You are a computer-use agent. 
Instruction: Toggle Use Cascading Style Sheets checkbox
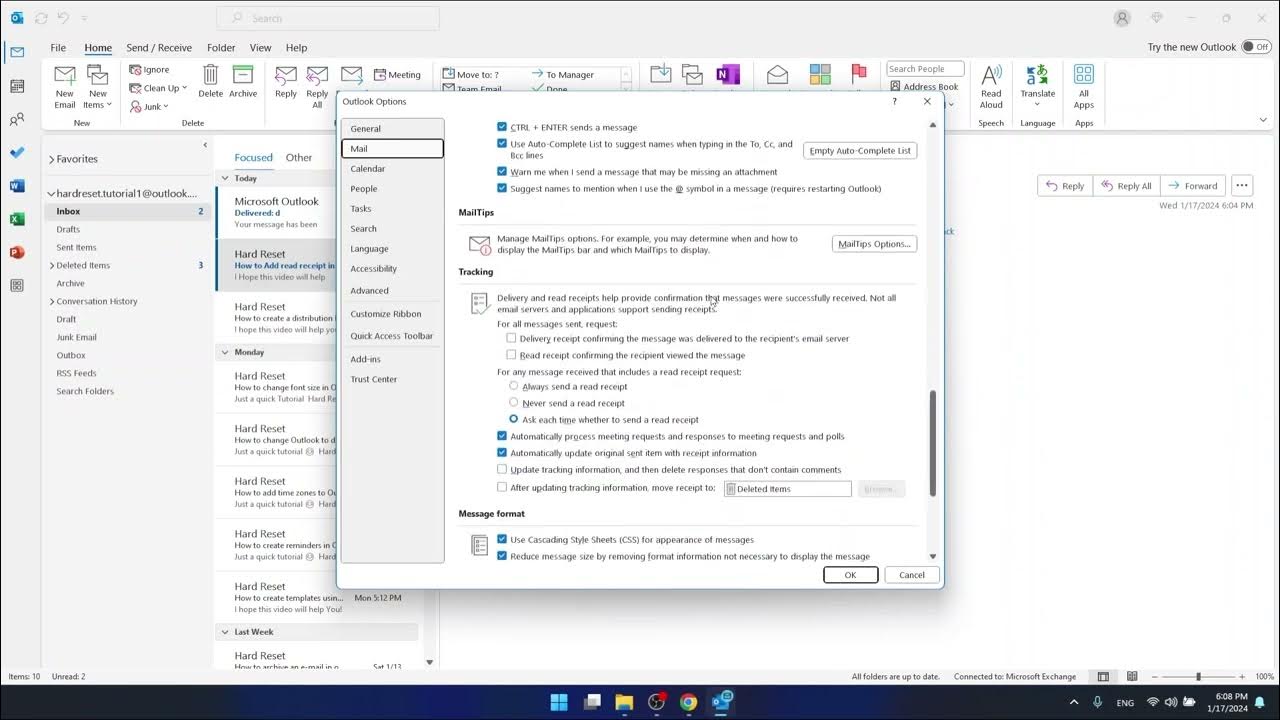click(x=502, y=539)
